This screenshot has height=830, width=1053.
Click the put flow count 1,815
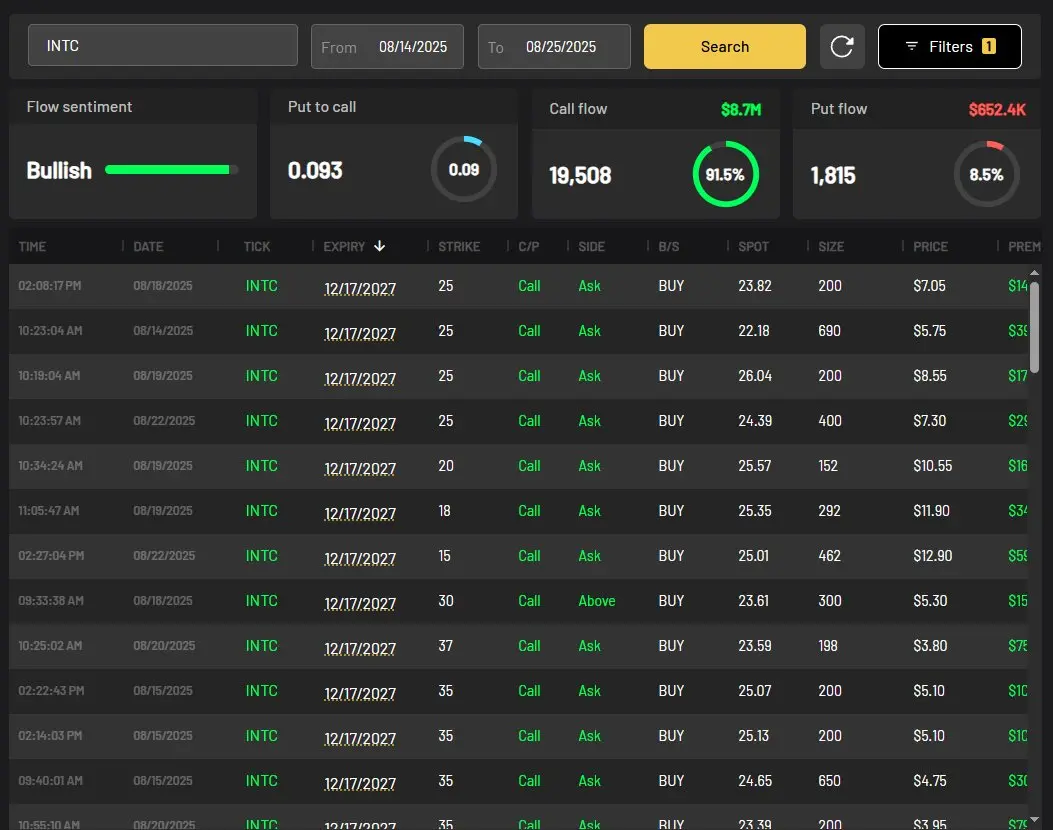point(833,176)
